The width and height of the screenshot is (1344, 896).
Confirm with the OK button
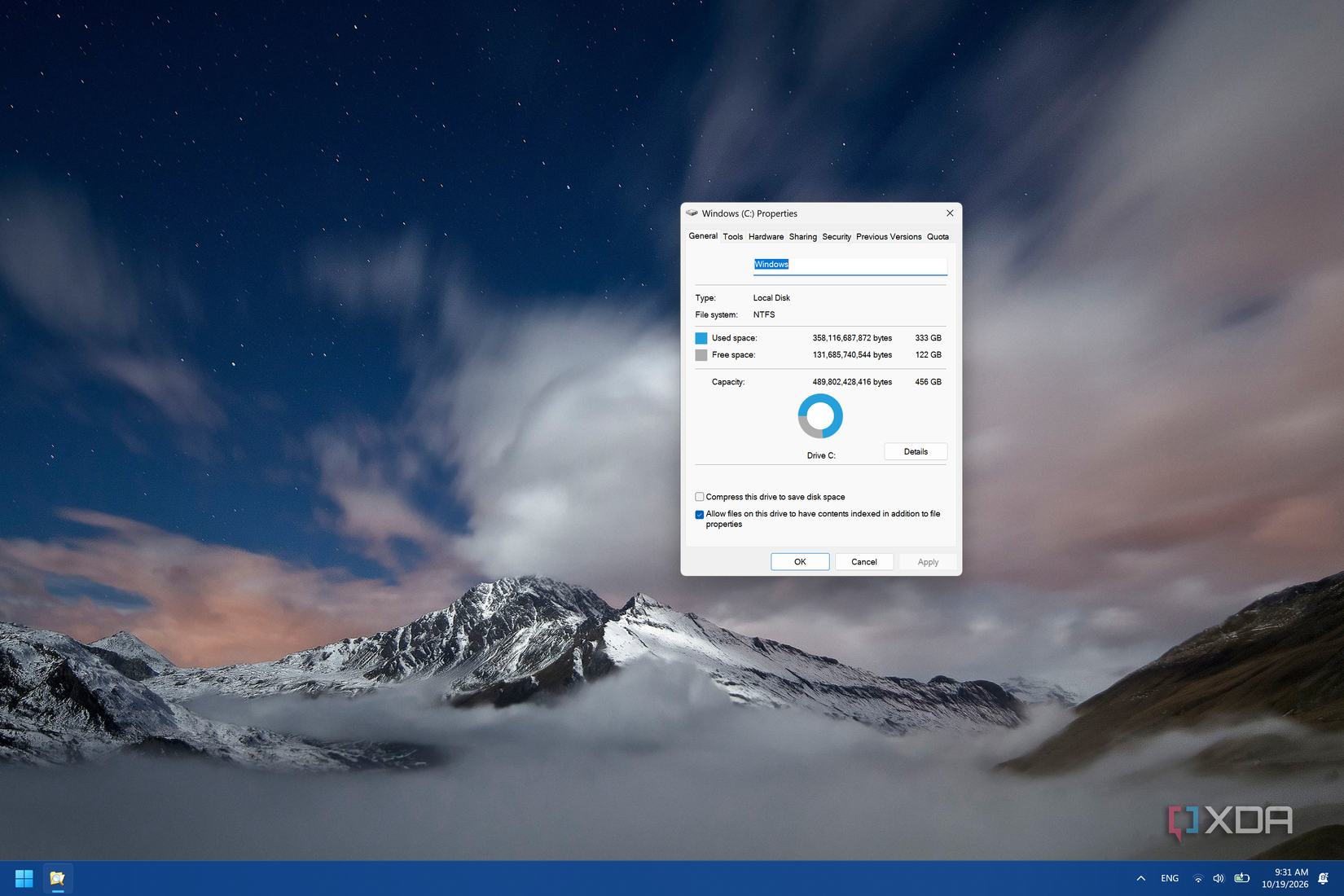click(x=800, y=562)
